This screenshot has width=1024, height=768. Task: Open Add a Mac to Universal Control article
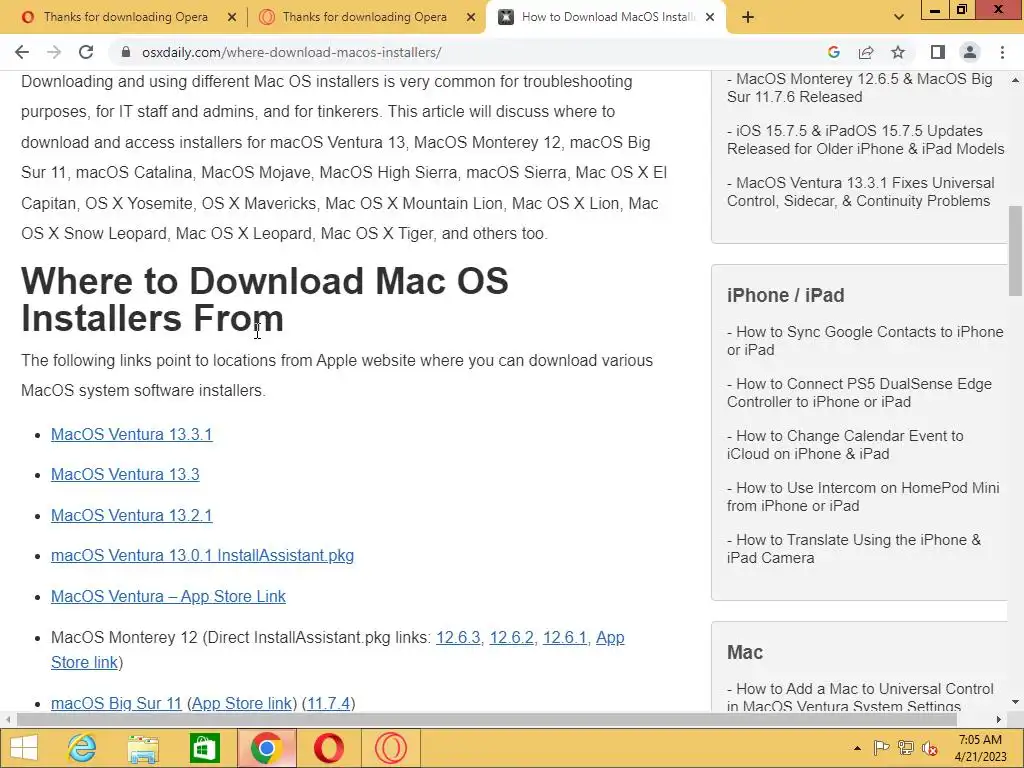[861, 697]
